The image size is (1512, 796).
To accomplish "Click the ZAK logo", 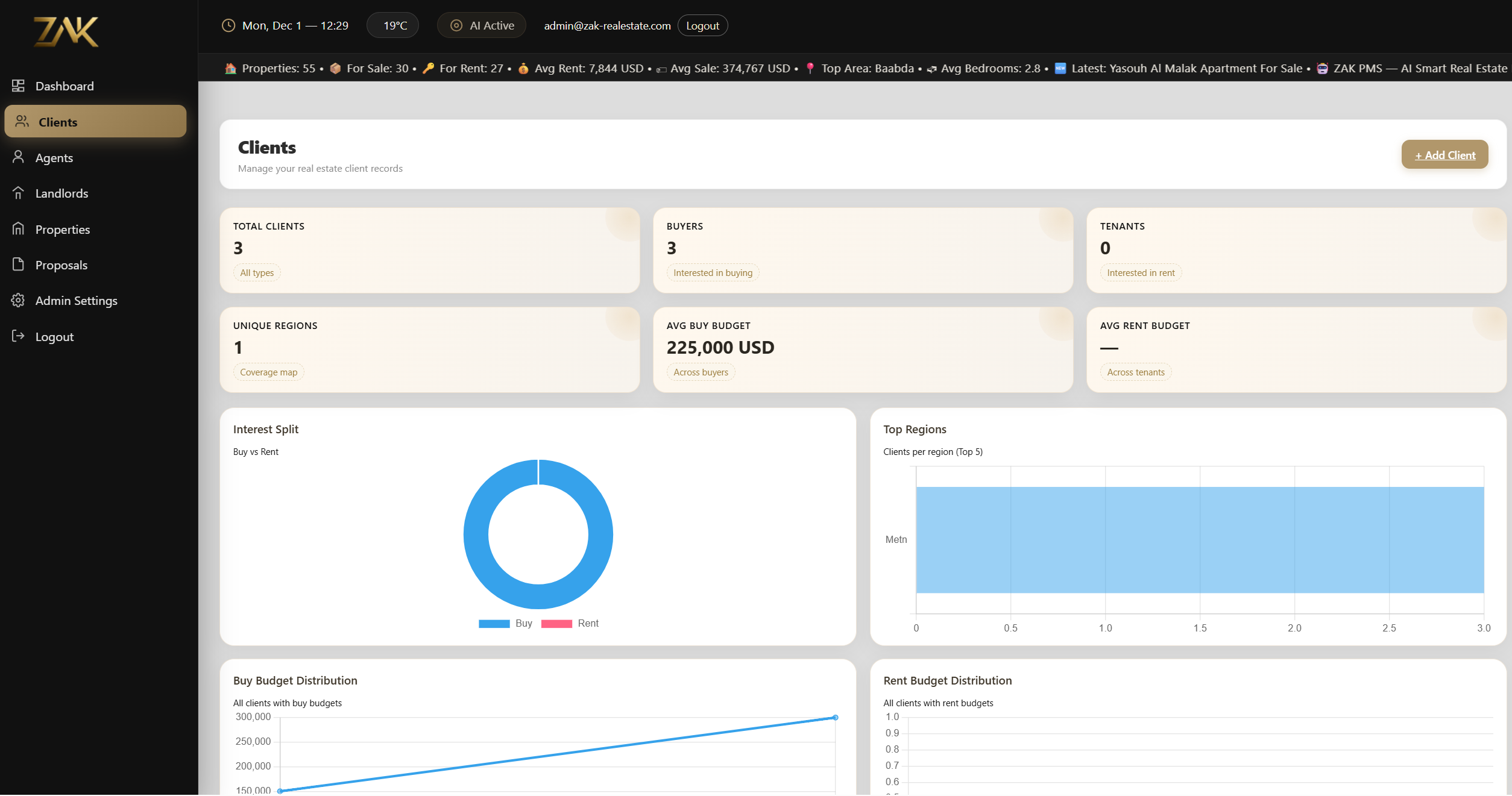I will (x=66, y=31).
